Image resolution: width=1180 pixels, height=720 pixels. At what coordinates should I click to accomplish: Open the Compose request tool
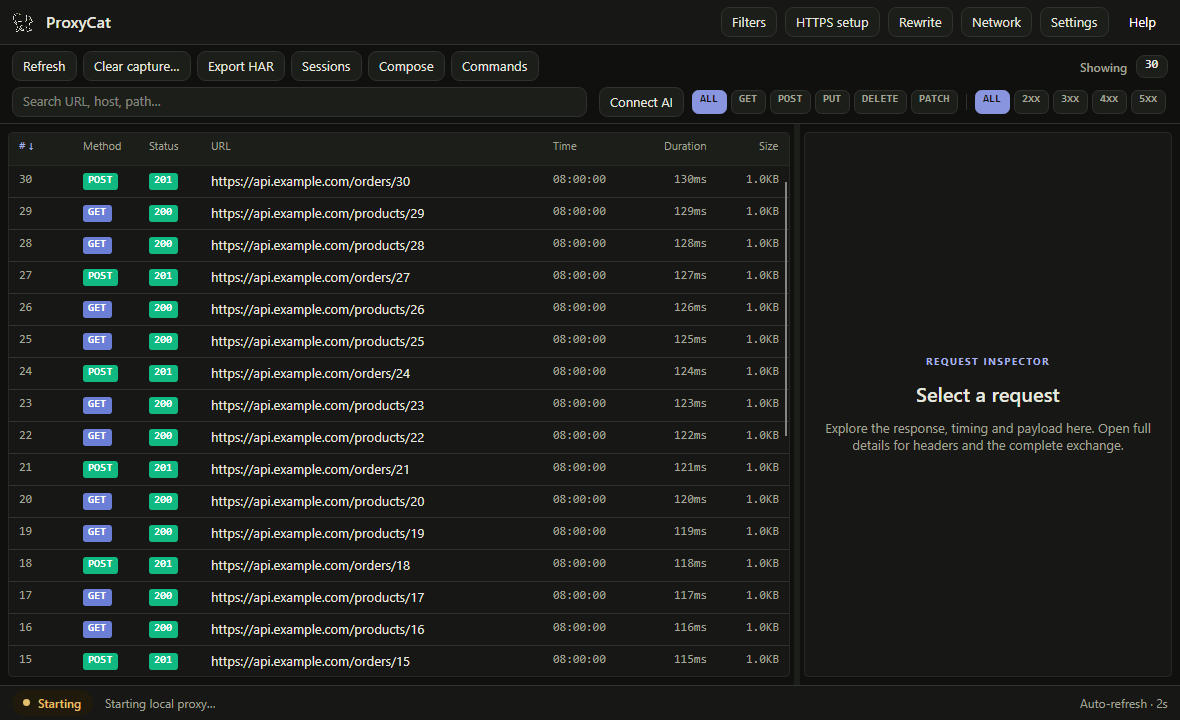point(406,66)
